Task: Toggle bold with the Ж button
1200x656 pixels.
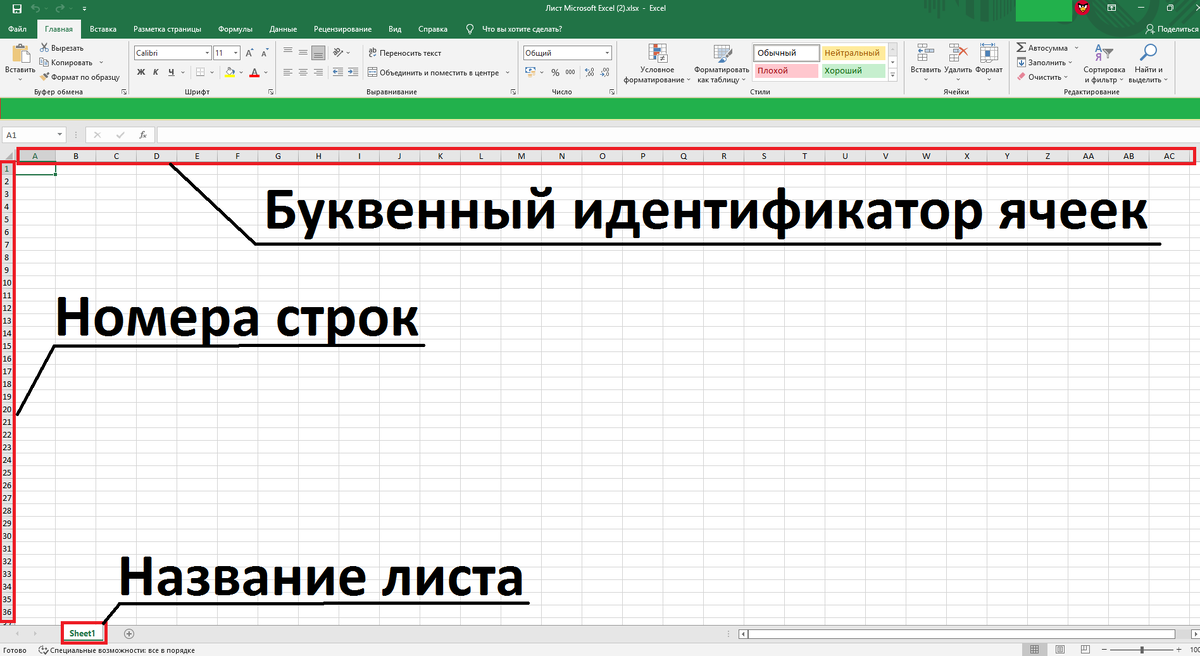Action: 141,72
